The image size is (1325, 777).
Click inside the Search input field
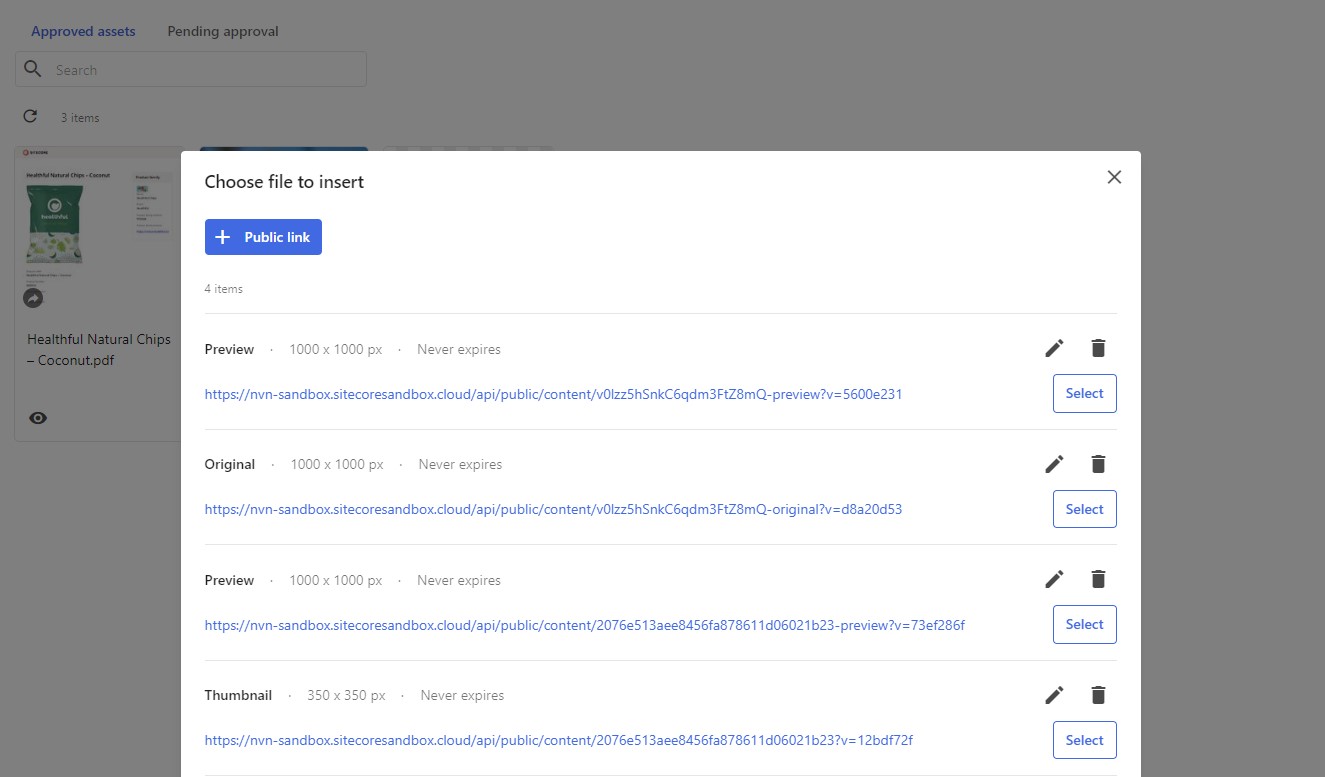coord(200,69)
